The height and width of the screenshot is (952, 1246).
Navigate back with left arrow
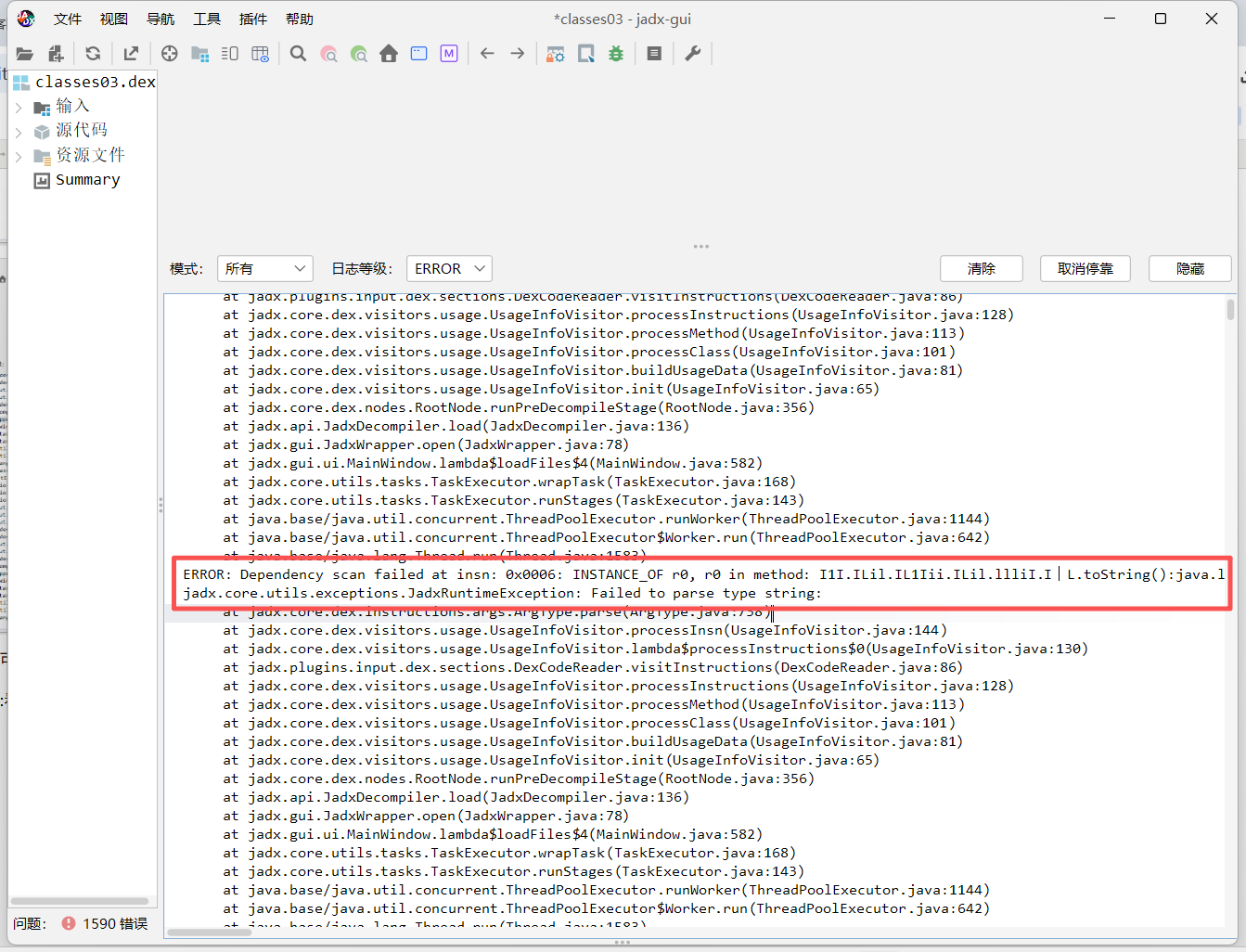(487, 54)
